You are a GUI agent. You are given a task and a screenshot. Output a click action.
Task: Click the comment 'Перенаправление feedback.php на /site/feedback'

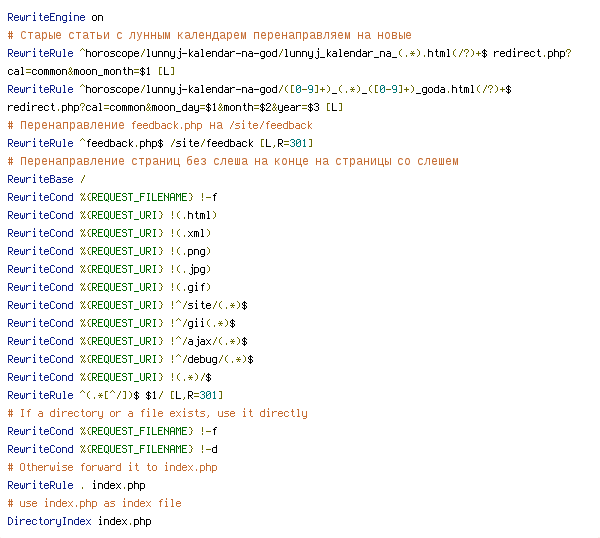[x=160, y=125]
